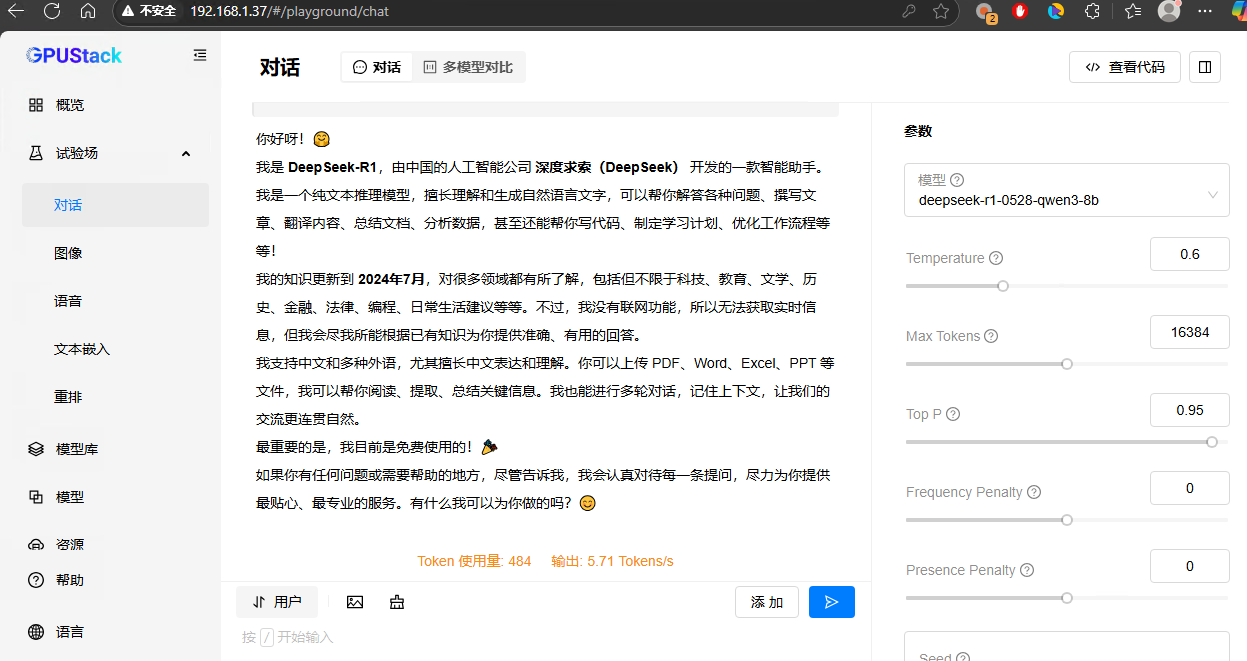
Task: Click the upload image icon
Action: 355,602
